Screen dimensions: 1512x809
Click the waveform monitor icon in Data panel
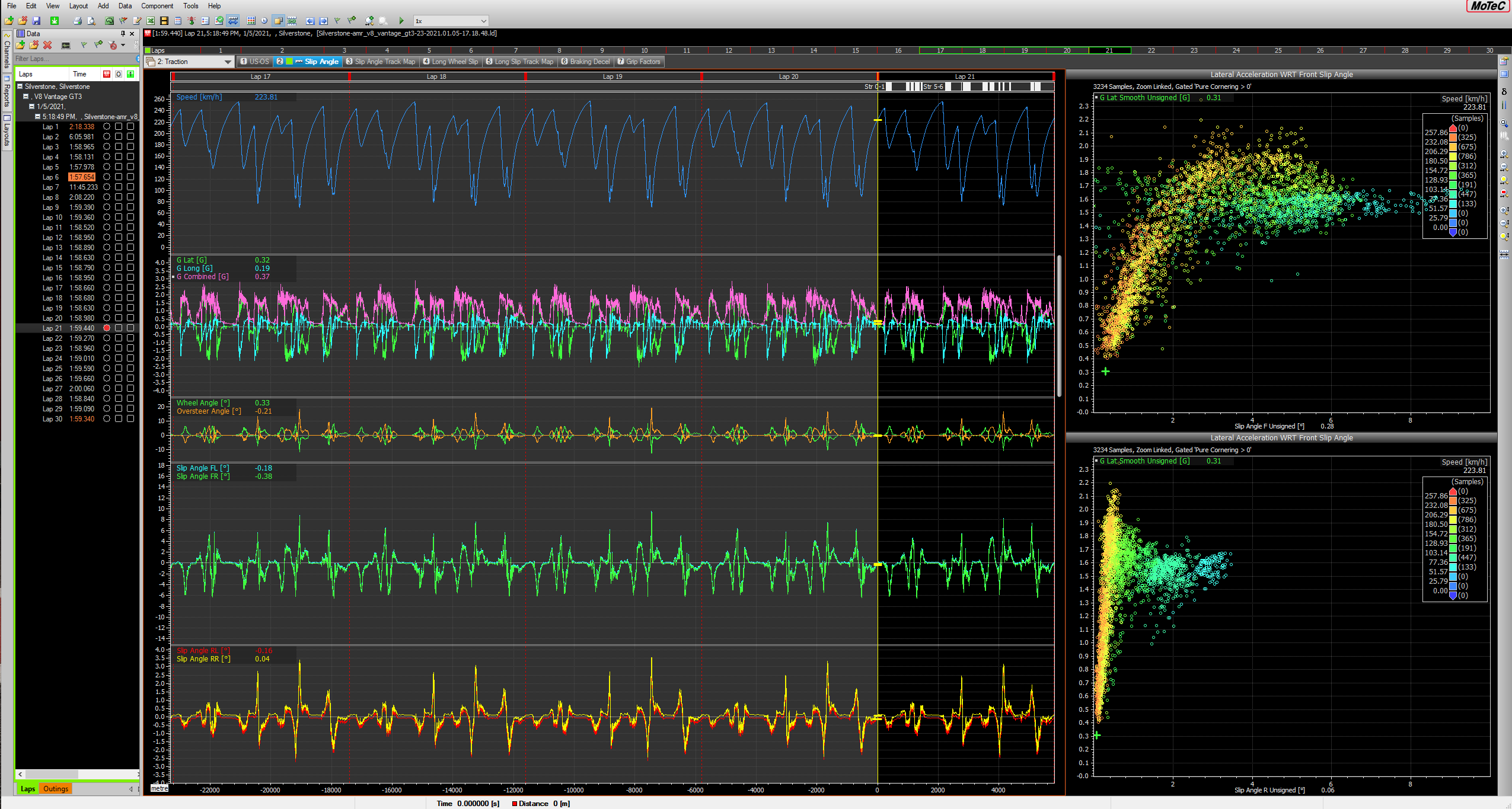click(x=66, y=45)
